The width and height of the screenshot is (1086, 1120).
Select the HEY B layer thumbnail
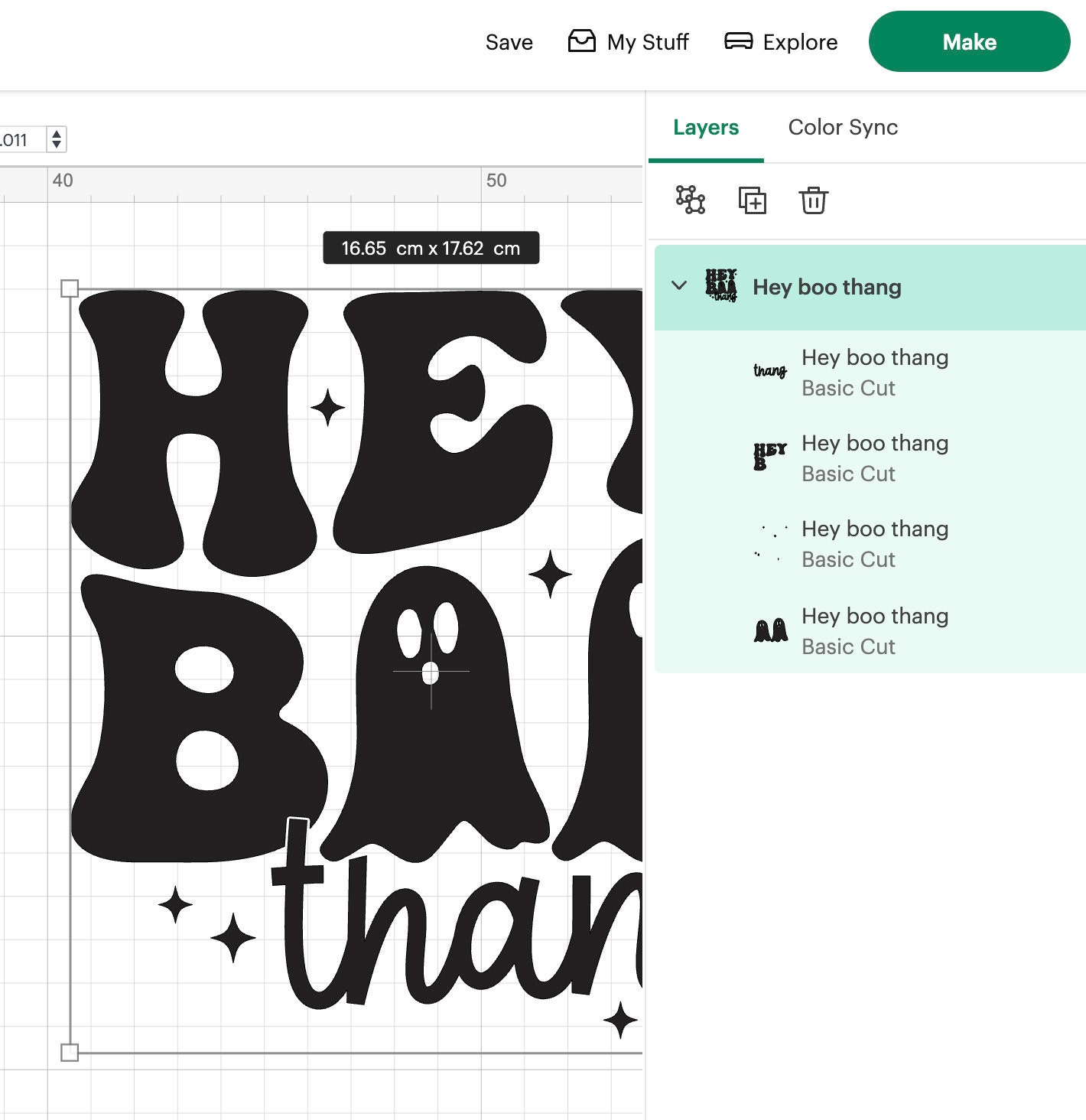coord(769,457)
